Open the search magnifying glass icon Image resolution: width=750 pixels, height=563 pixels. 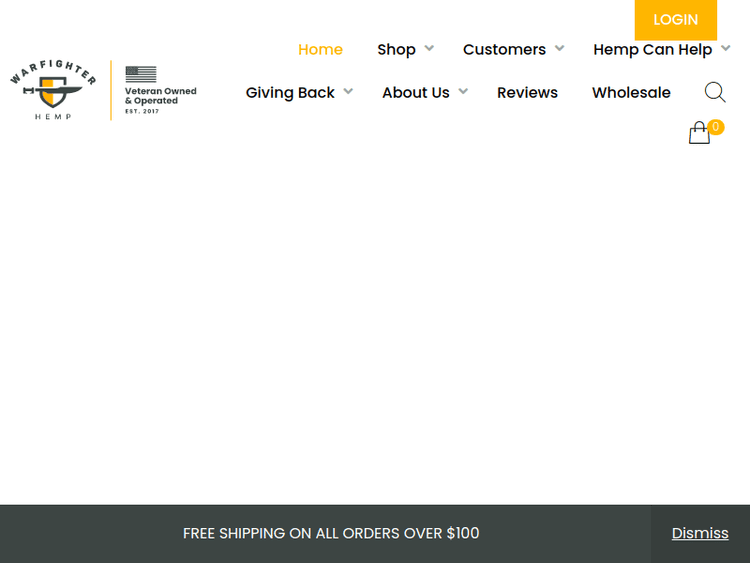715,93
